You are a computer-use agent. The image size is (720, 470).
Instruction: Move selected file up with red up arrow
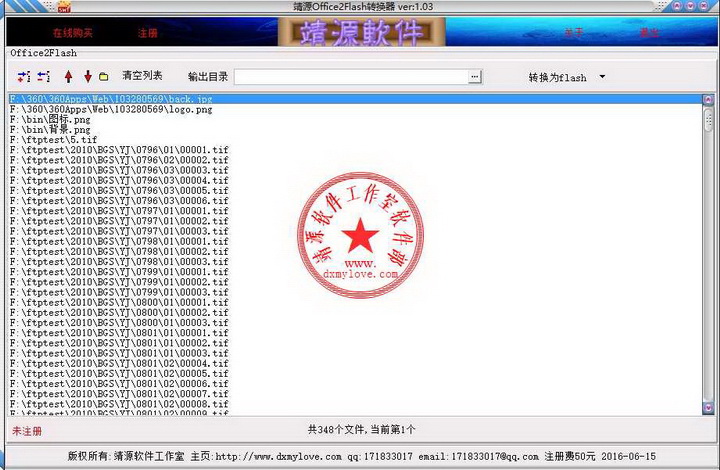[x=68, y=77]
